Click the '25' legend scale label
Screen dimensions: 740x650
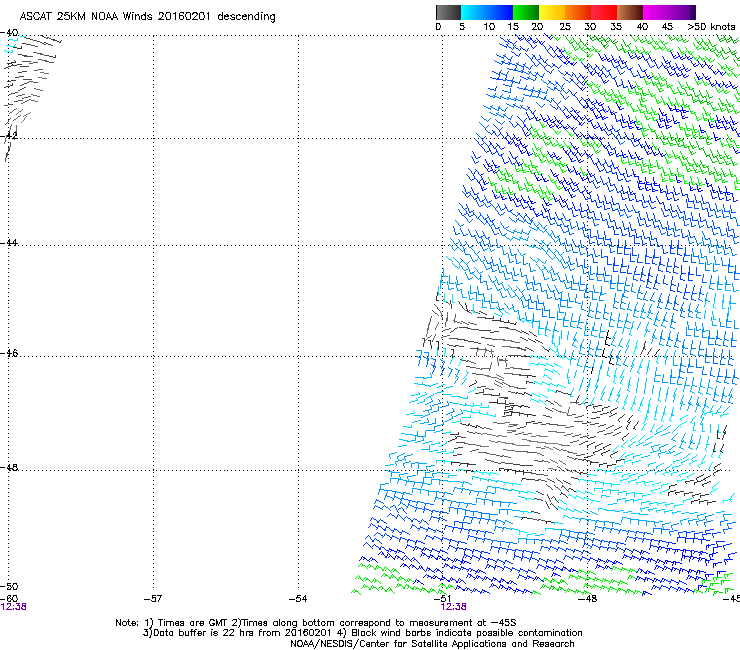click(x=565, y=27)
